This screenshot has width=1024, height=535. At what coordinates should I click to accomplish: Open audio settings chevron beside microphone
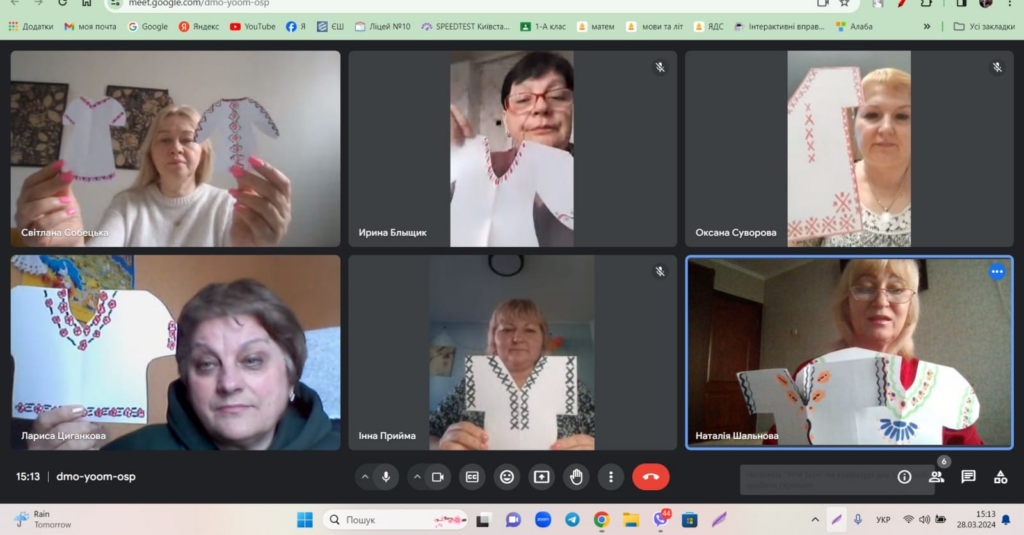(x=365, y=477)
